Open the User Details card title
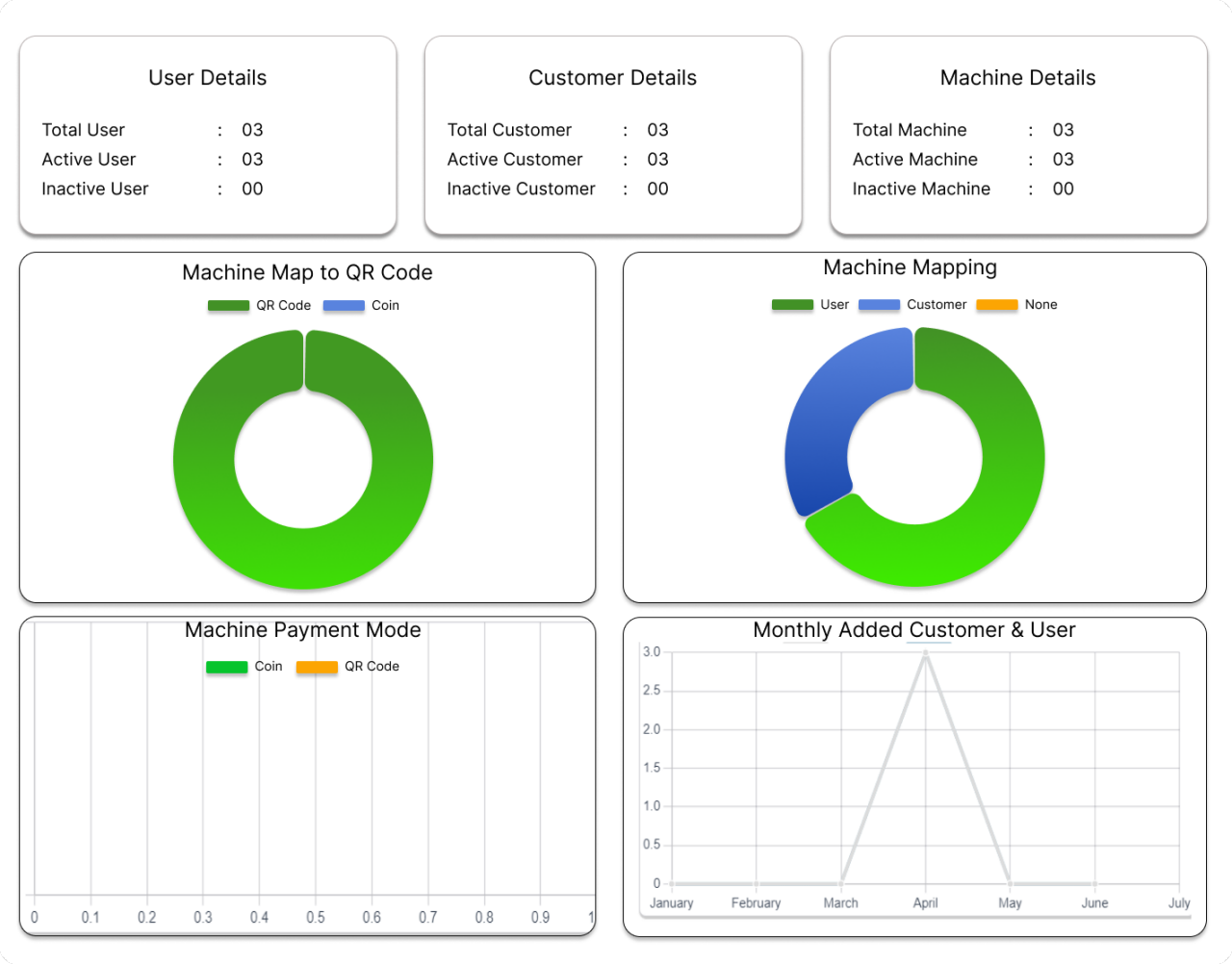Image resolution: width=1232 pixels, height=964 pixels. pyautogui.click(x=207, y=78)
